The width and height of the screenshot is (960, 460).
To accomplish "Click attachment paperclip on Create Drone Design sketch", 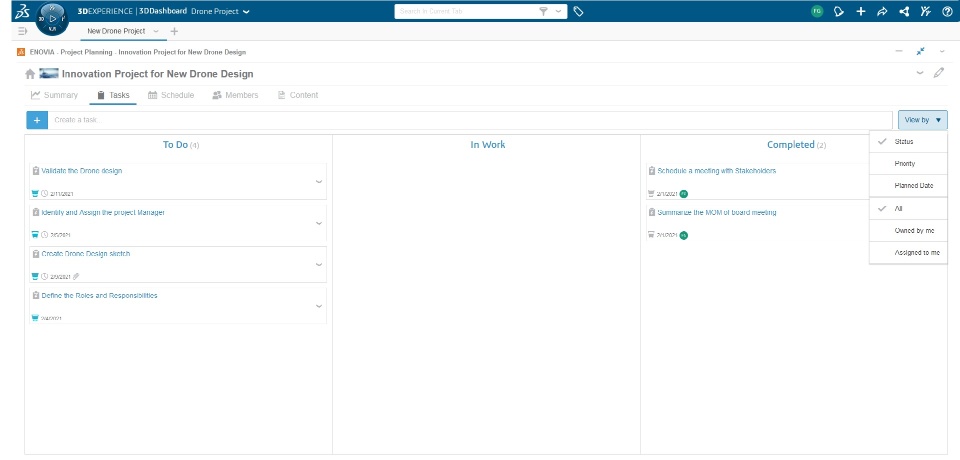I will [x=76, y=276].
